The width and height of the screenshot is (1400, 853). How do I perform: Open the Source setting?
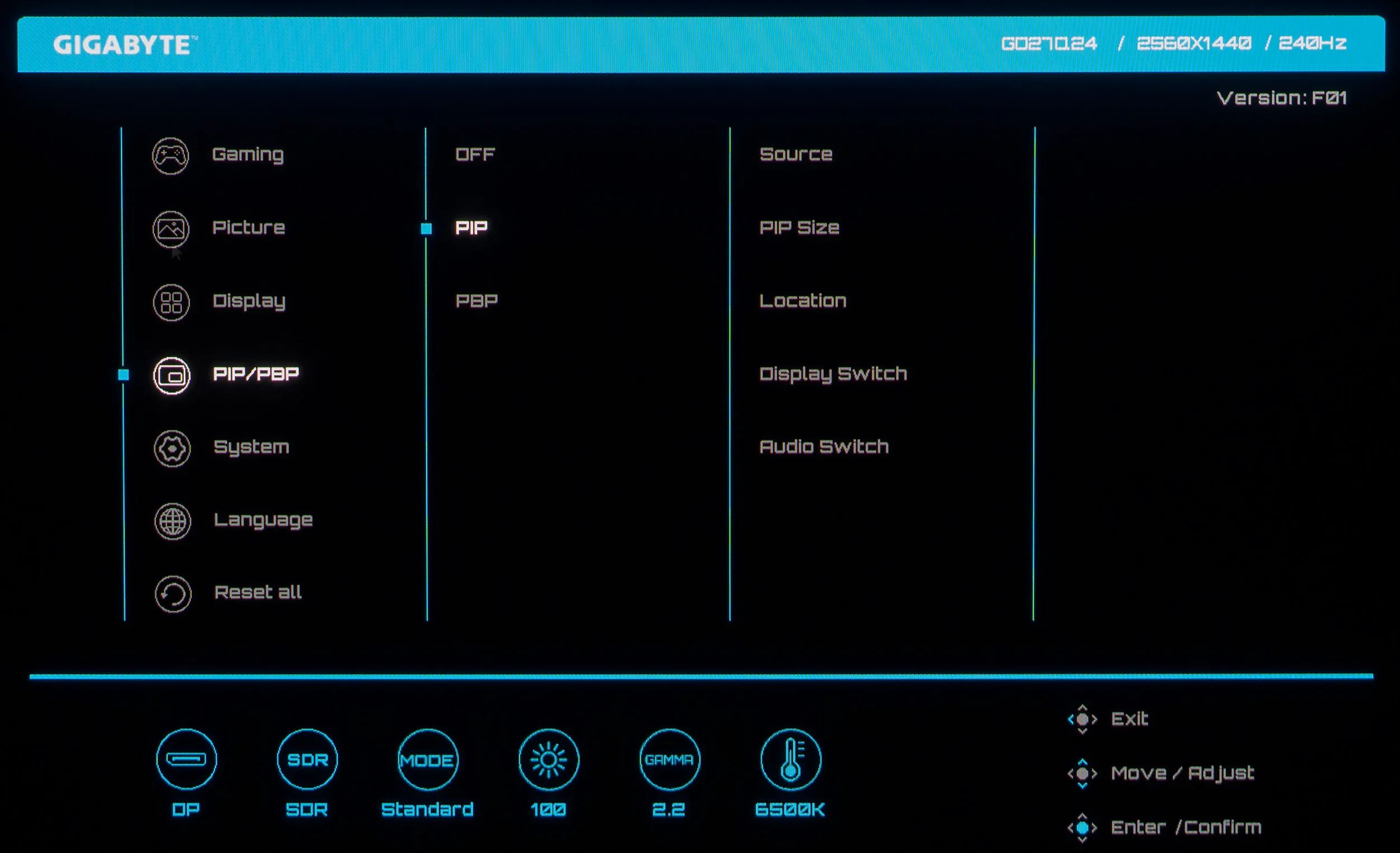[x=795, y=155]
